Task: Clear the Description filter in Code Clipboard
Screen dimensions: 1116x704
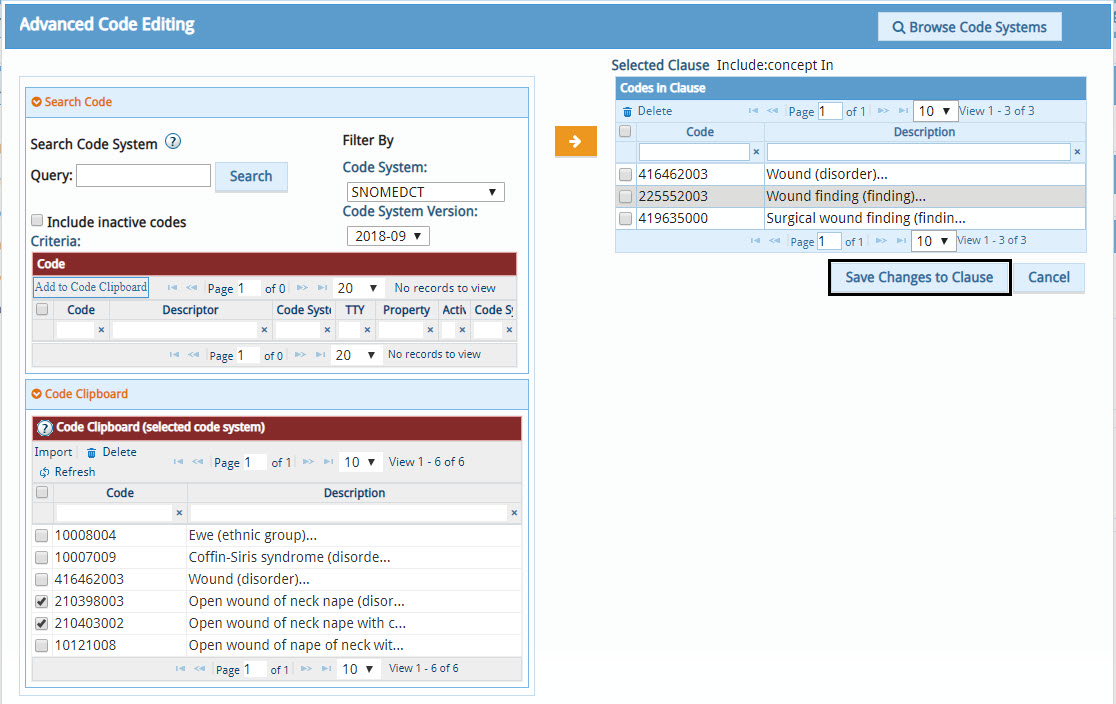Action: pyautogui.click(x=514, y=513)
